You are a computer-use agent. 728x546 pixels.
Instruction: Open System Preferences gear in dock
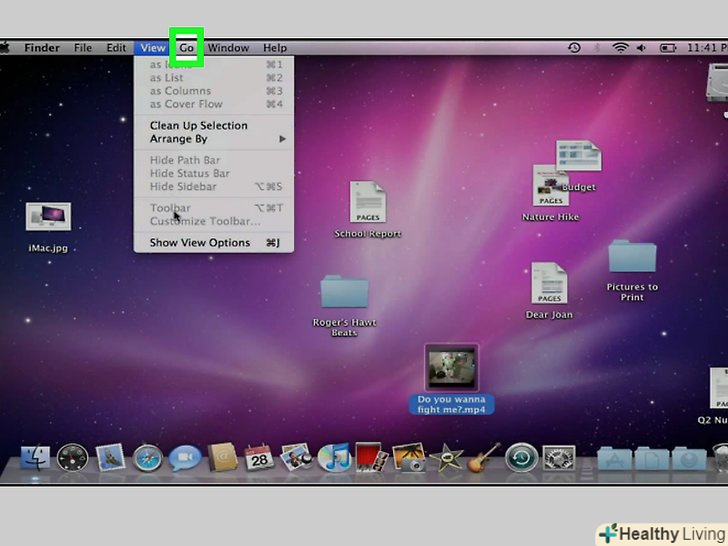557,459
